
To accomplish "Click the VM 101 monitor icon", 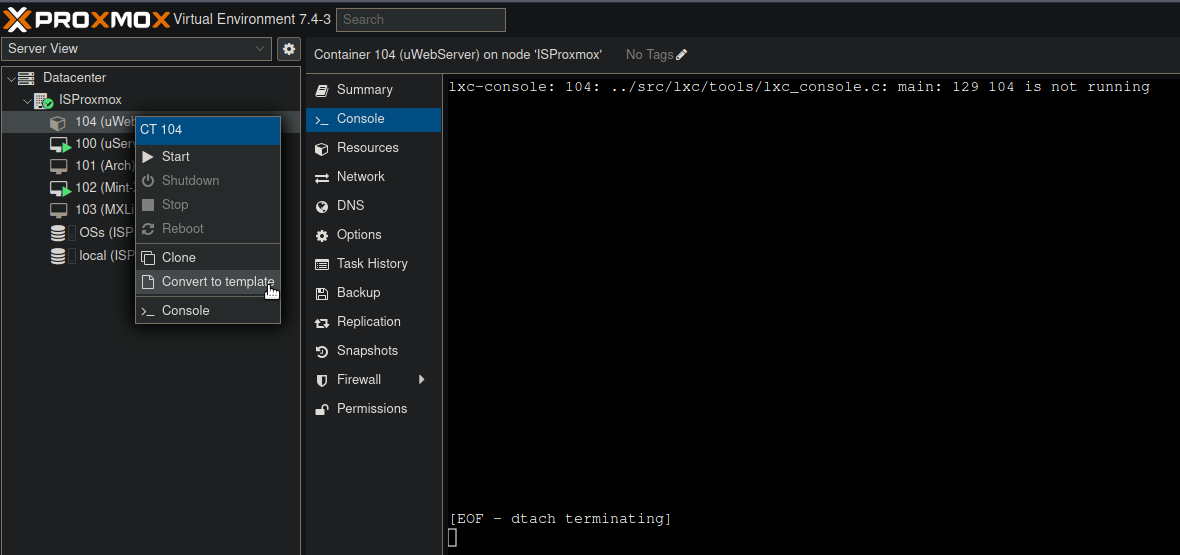I will pos(57,166).
